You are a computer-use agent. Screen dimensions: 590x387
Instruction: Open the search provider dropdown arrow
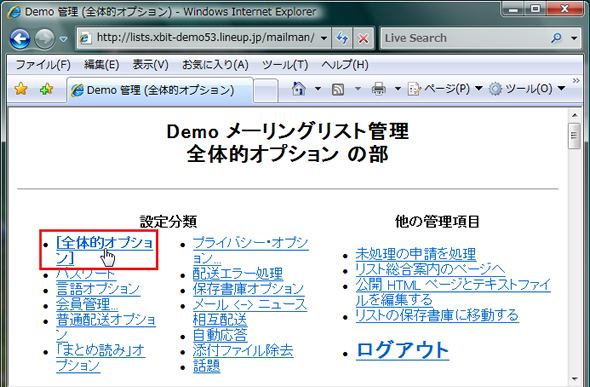point(574,38)
